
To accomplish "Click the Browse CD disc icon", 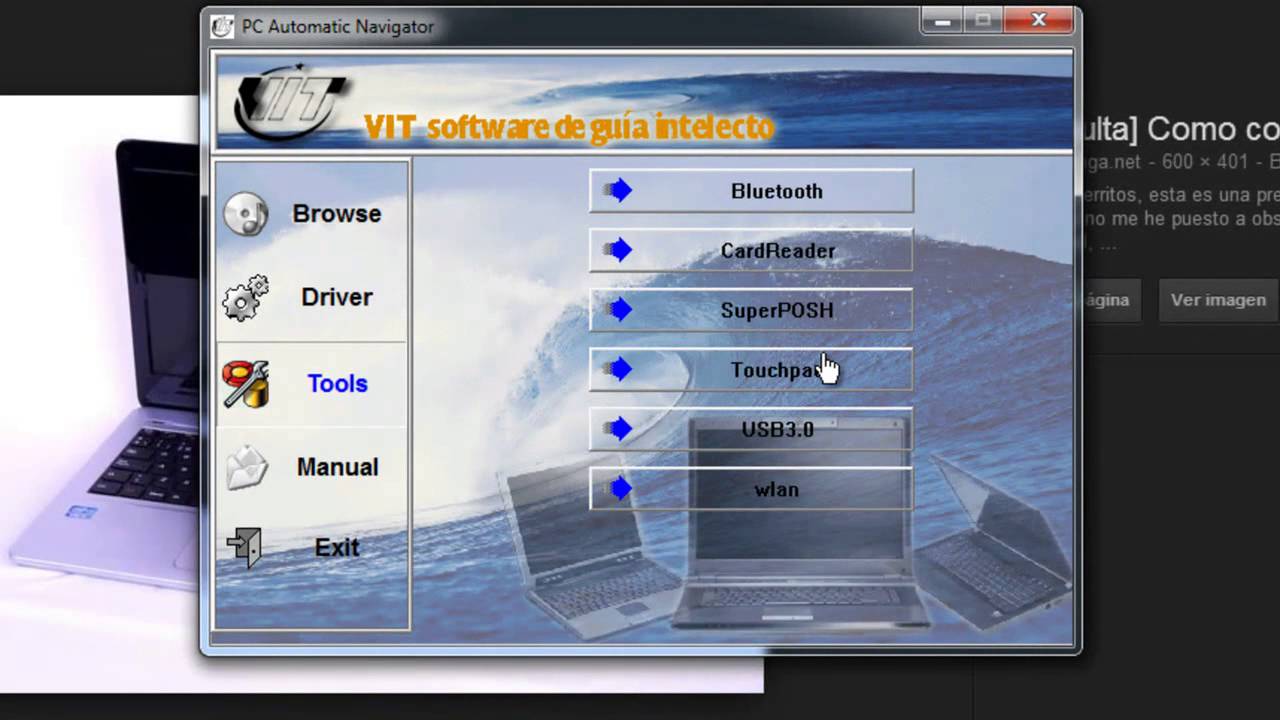I will tap(245, 214).
